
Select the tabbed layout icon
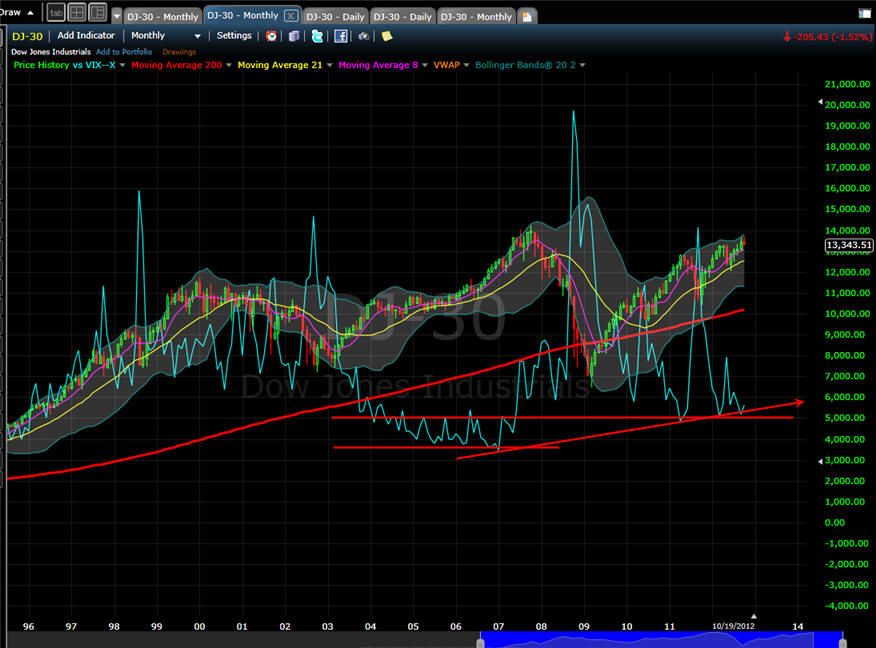[55, 13]
